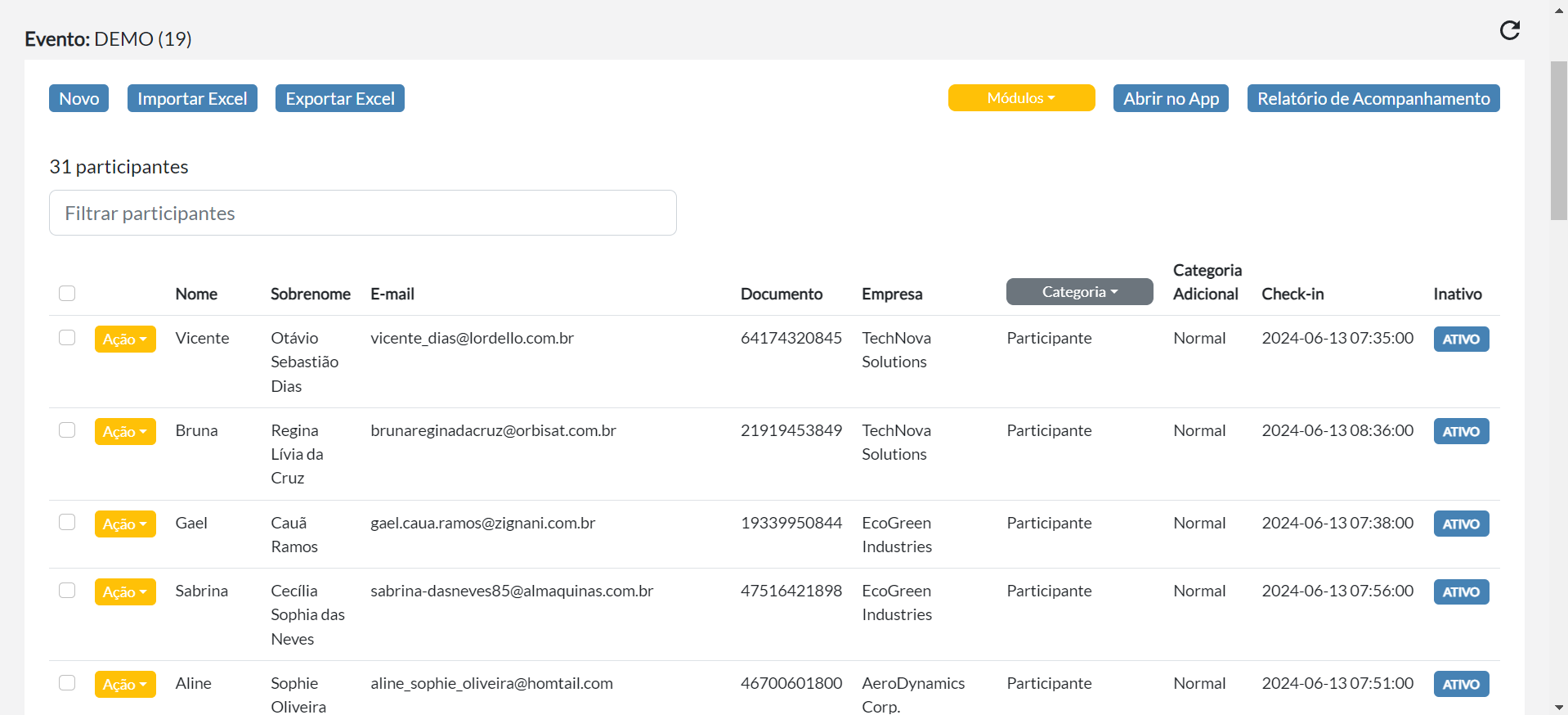The image size is (1568, 715).
Task: Click document number 47516421898
Action: click(x=791, y=591)
